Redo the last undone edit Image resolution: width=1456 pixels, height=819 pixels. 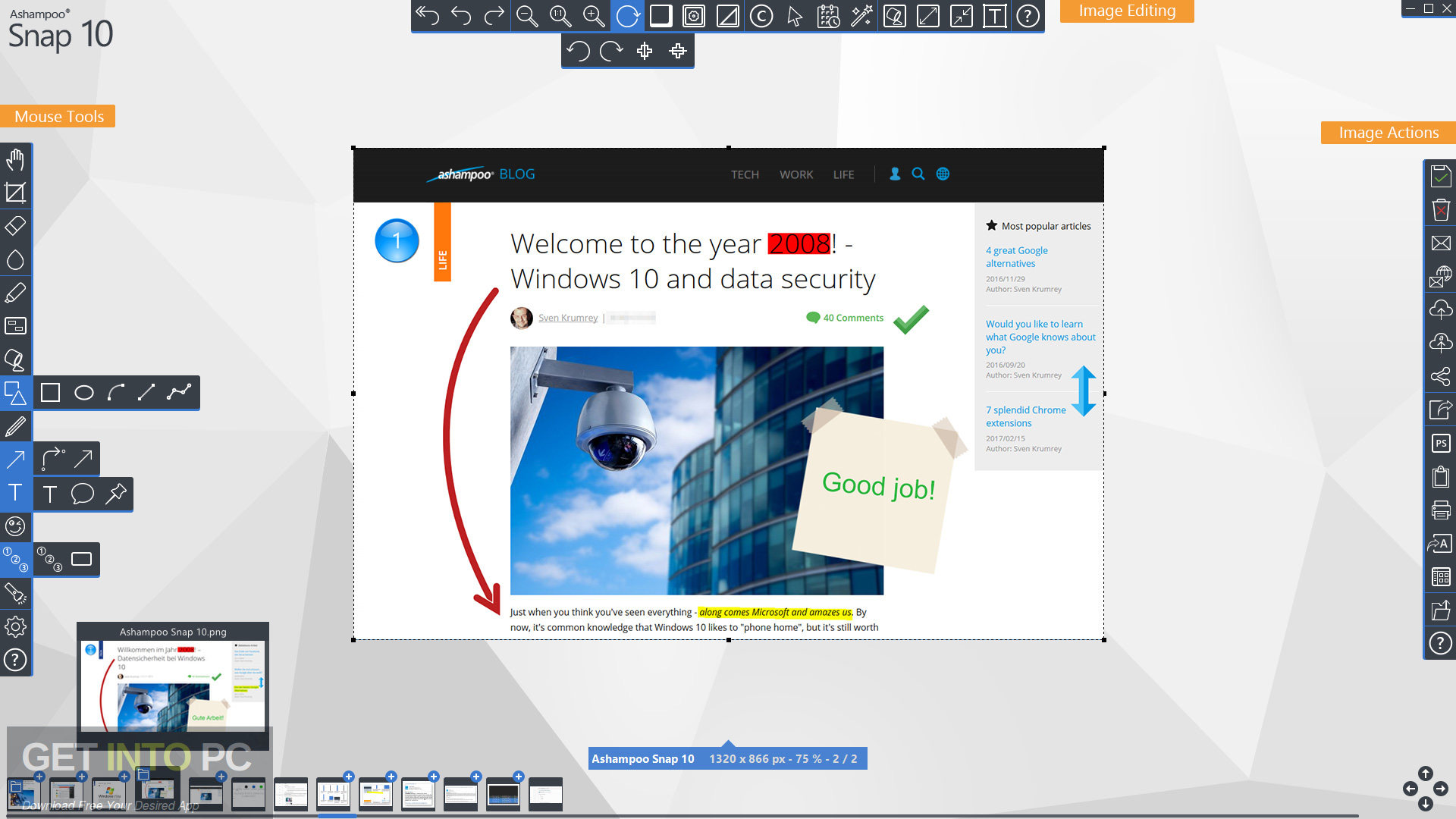tap(494, 16)
